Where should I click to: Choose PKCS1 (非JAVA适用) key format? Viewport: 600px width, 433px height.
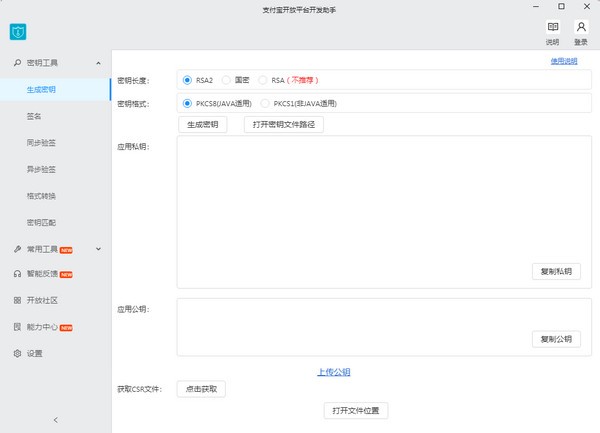click(x=265, y=103)
